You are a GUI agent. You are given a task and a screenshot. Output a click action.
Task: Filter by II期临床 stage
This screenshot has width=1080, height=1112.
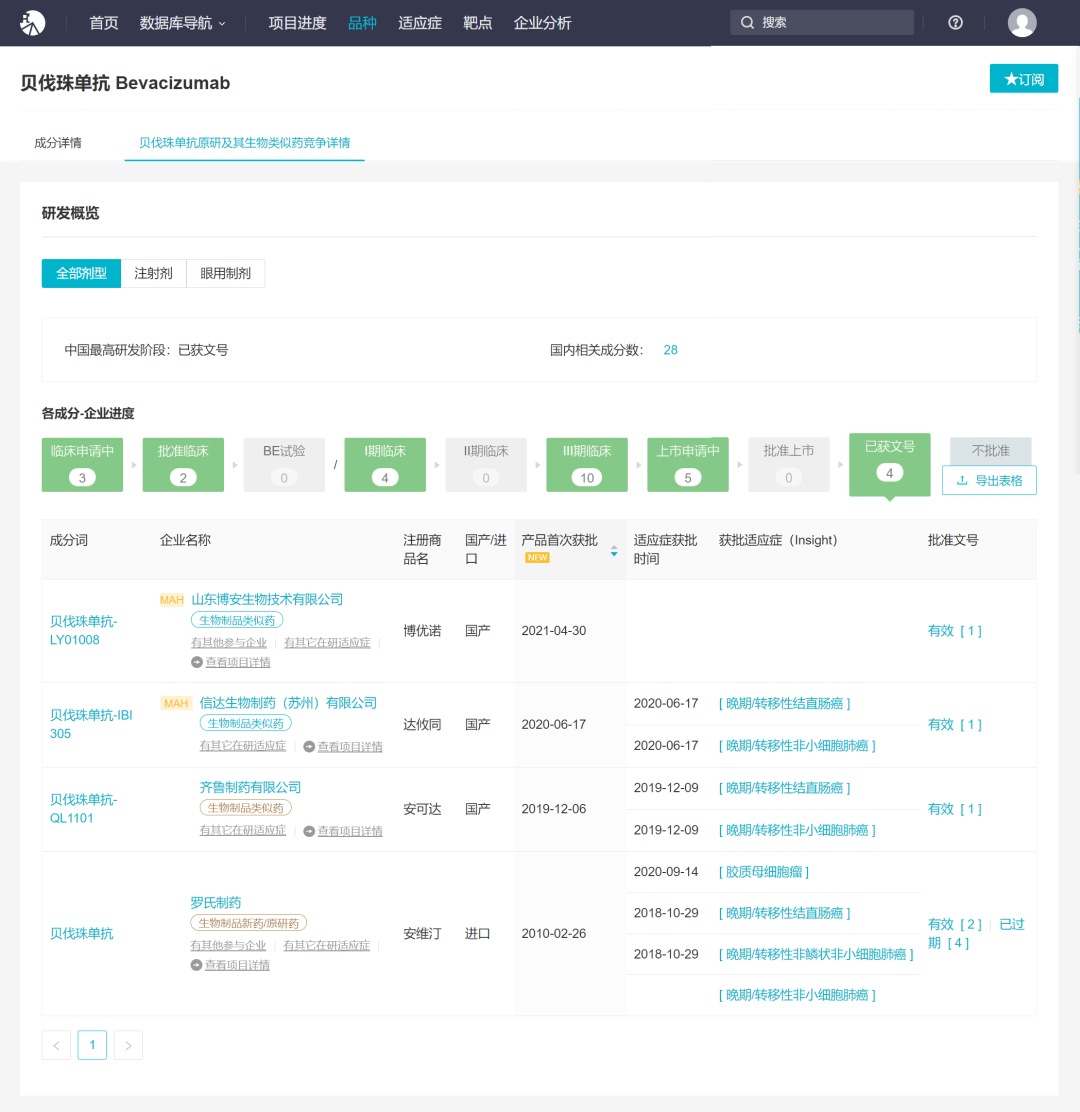click(x=486, y=465)
